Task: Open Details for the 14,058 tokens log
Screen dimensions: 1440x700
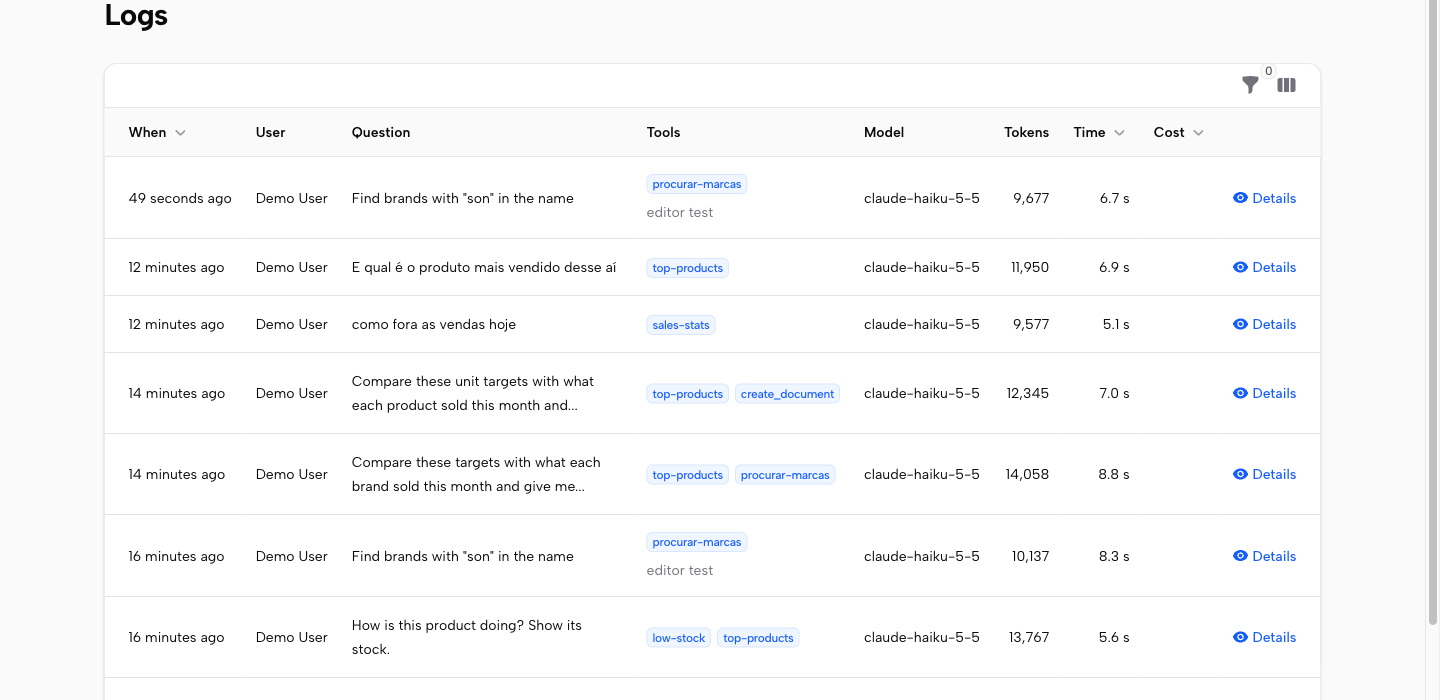Action: 1264,474
